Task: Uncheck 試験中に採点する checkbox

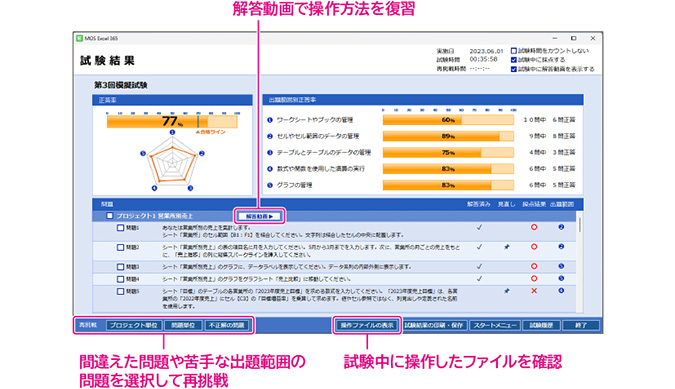Action: click(x=514, y=60)
